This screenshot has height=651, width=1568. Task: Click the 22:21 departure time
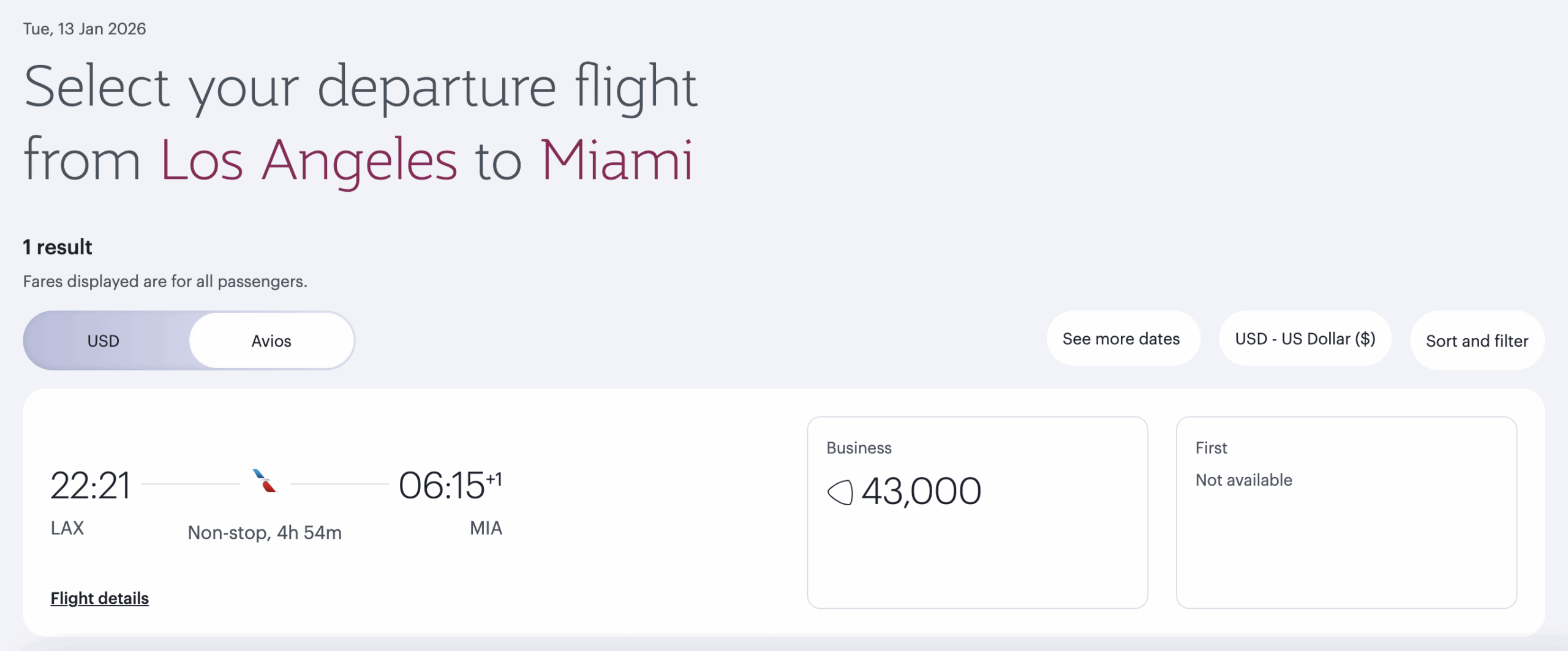point(91,486)
